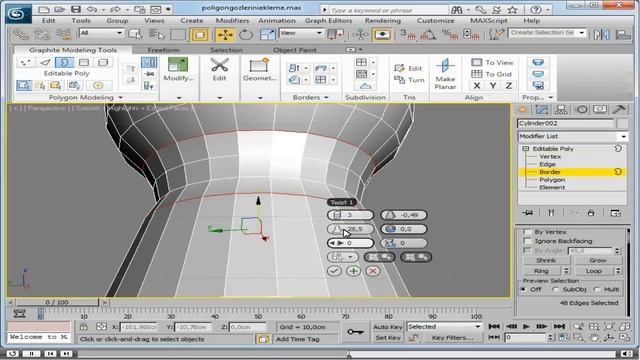Select the Rotate tool in main toolbar

pyautogui.click(x=246, y=35)
